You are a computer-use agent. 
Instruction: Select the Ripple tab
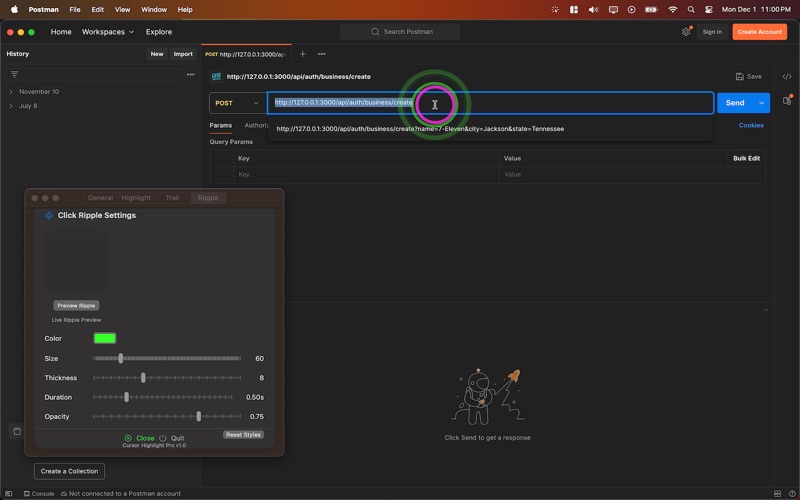pos(208,198)
